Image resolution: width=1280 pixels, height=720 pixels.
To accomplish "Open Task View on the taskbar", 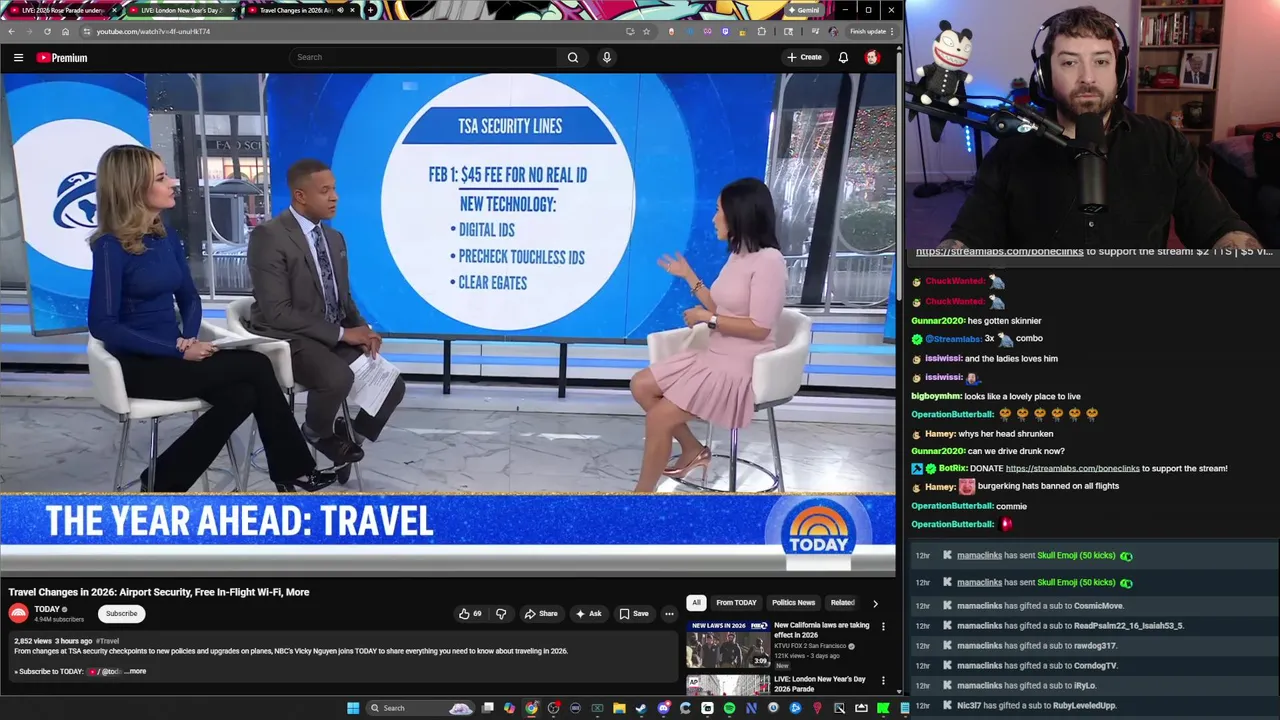I will [x=487, y=708].
